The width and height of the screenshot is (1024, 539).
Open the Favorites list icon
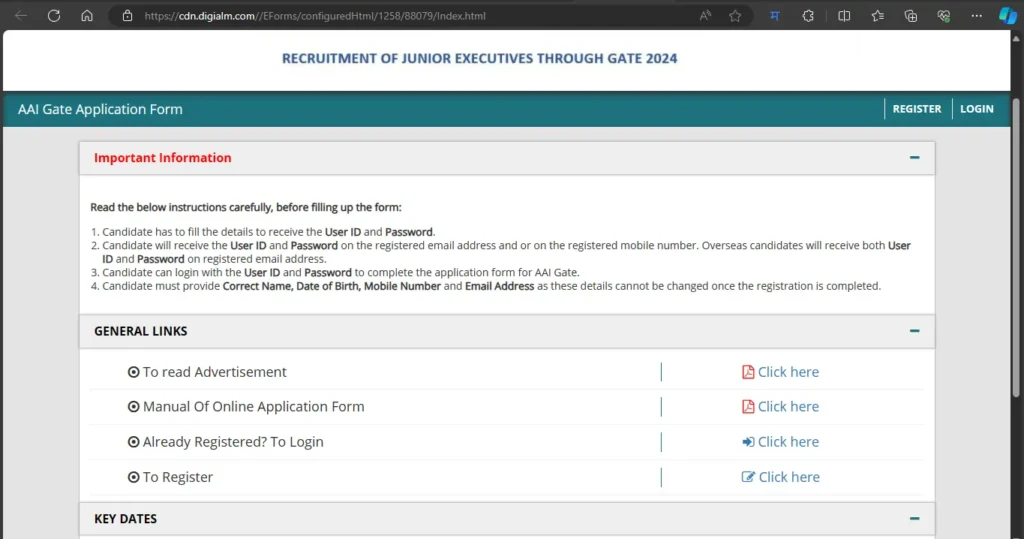pyautogui.click(x=877, y=16)
